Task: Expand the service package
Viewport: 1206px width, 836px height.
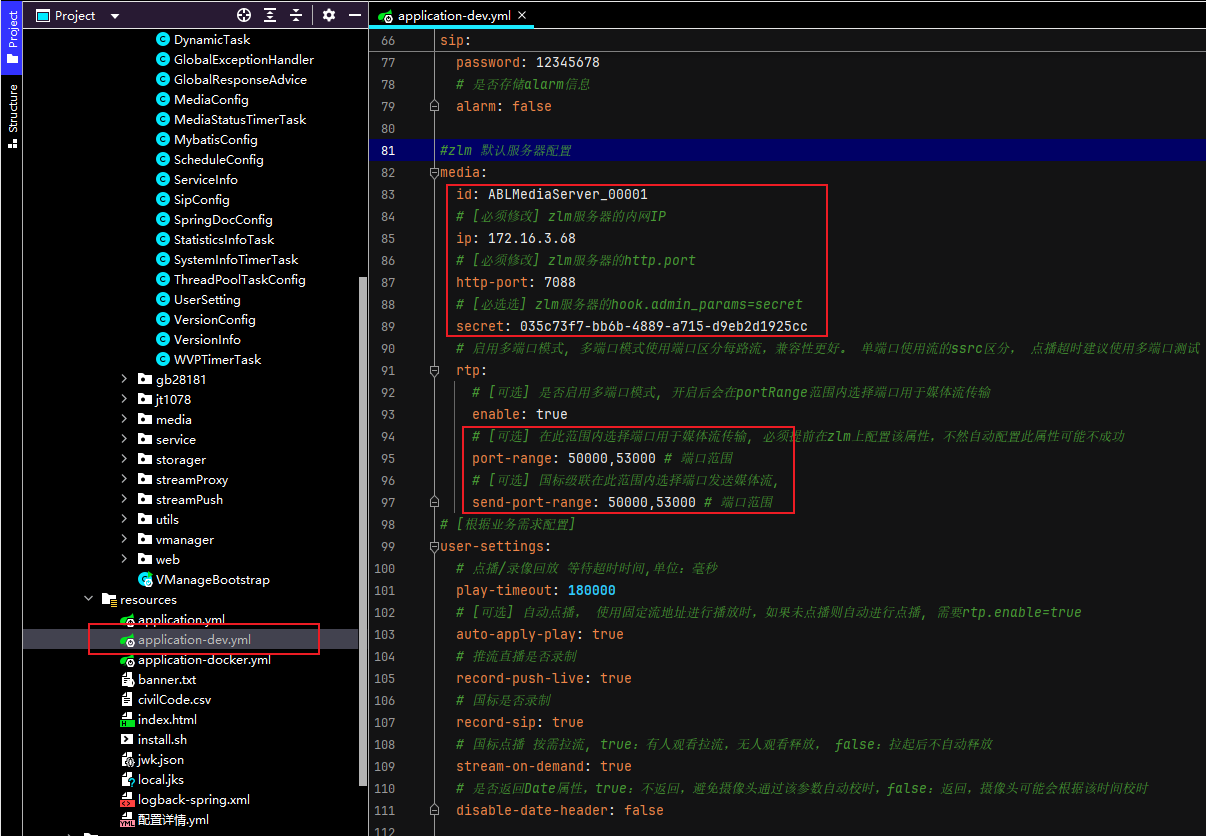Action: [x=124, y=439]
